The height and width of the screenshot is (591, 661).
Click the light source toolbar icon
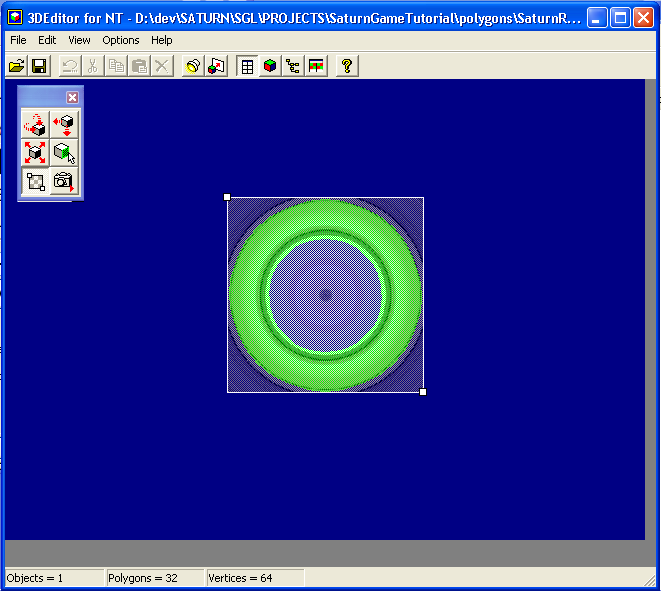(x=193, y=66)
